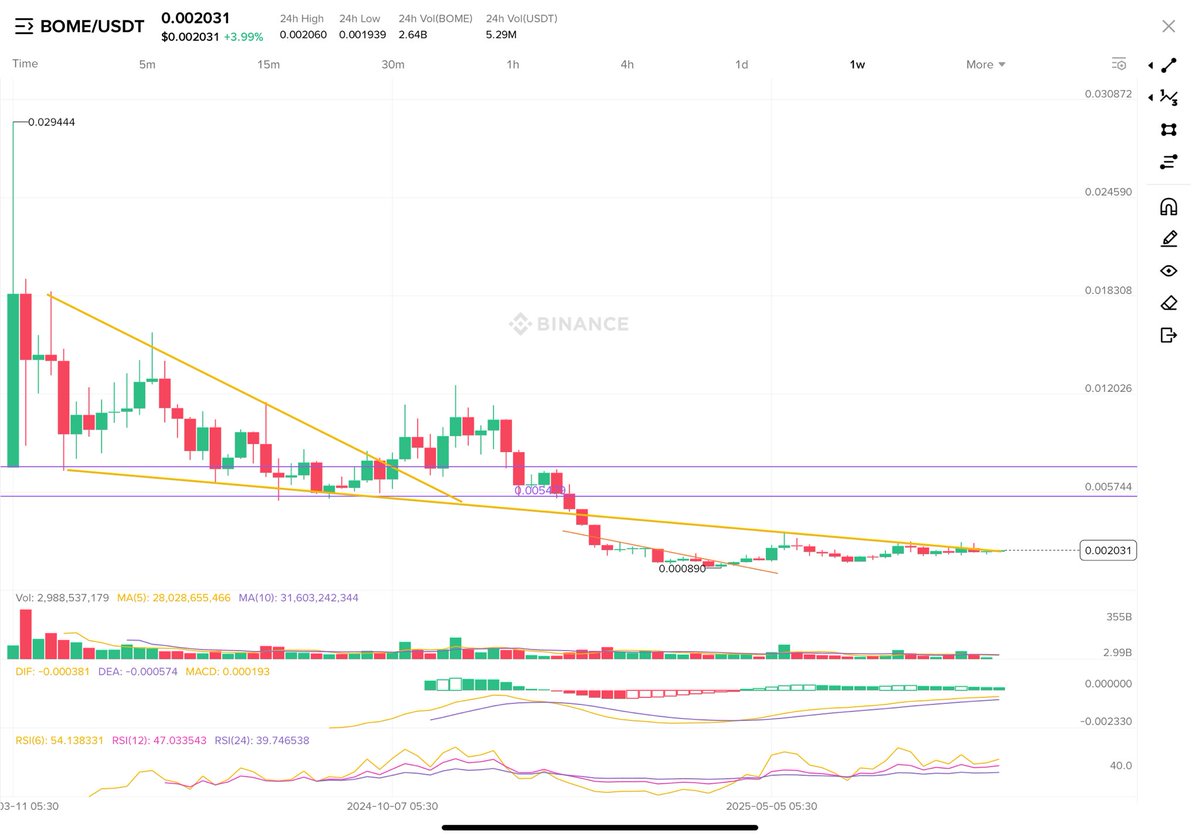Select the wave pattern drawing tool
The height and width of the screenshot is (838, 1200).
pyautogui.click(x=1168, y=97)
